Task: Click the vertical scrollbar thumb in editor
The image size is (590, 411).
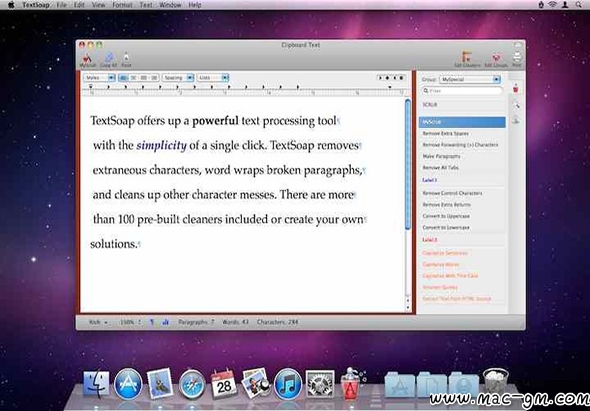Action: (x=408, y=164)
